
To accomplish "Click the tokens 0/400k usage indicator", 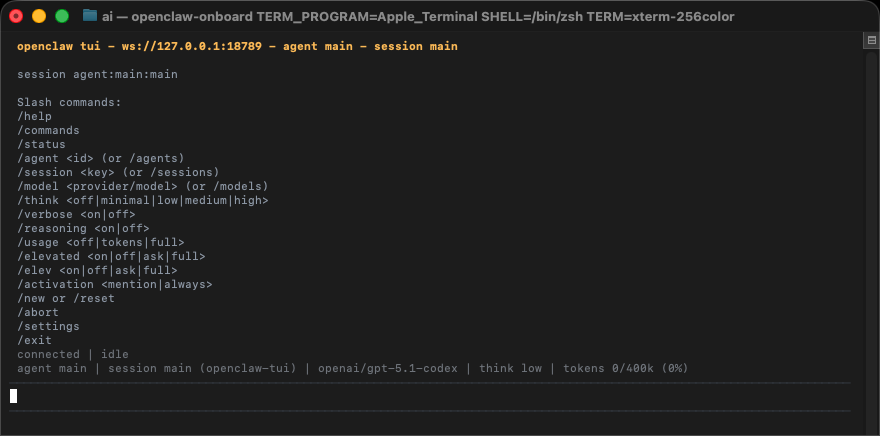I will pyautogui.click(x=625, y=368).
